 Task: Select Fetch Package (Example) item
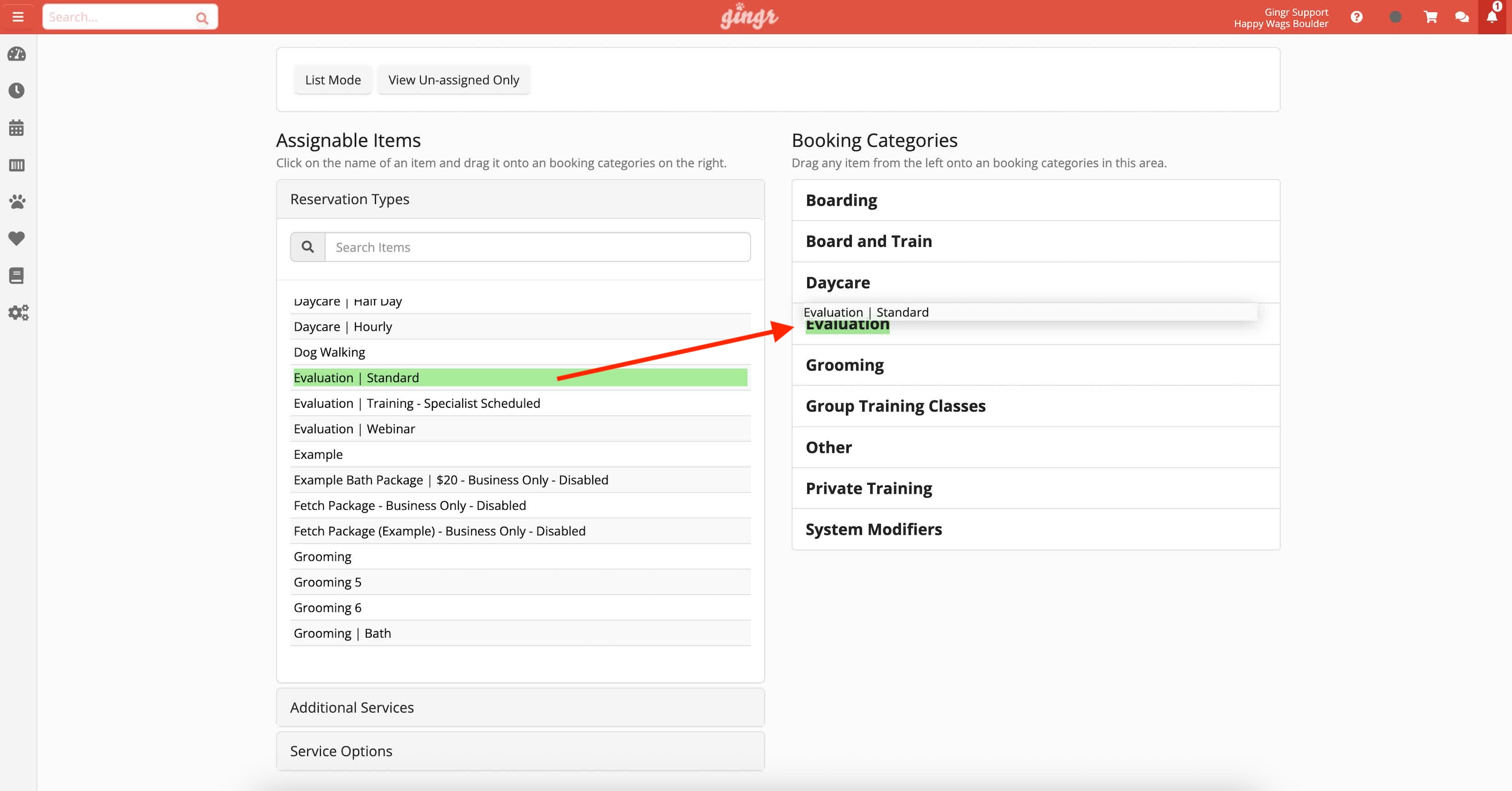tap(520, 530)
